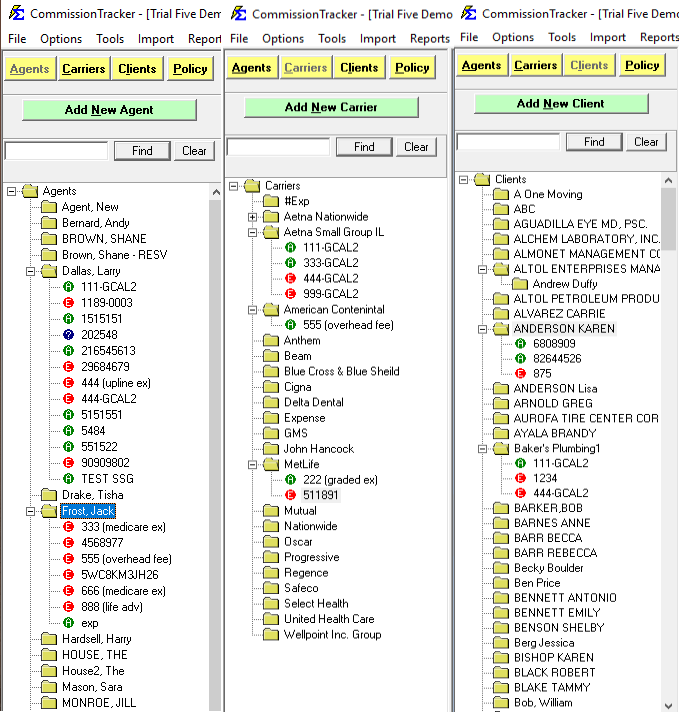Click folder icon for Agent, New
This screenshot has width=679, height=712.
click(49, 207)
